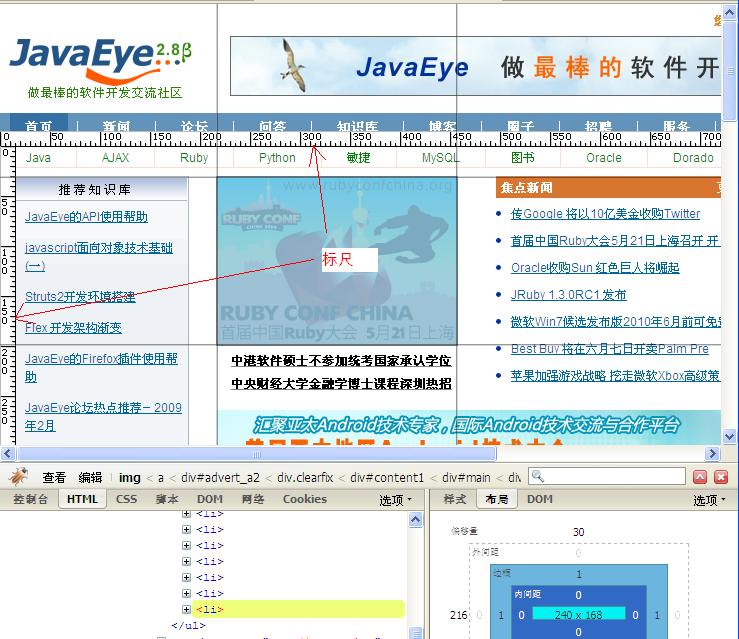Click the JavaEye top banner advertisement
This screenshot has width=739, height=639.
point(476,66)
